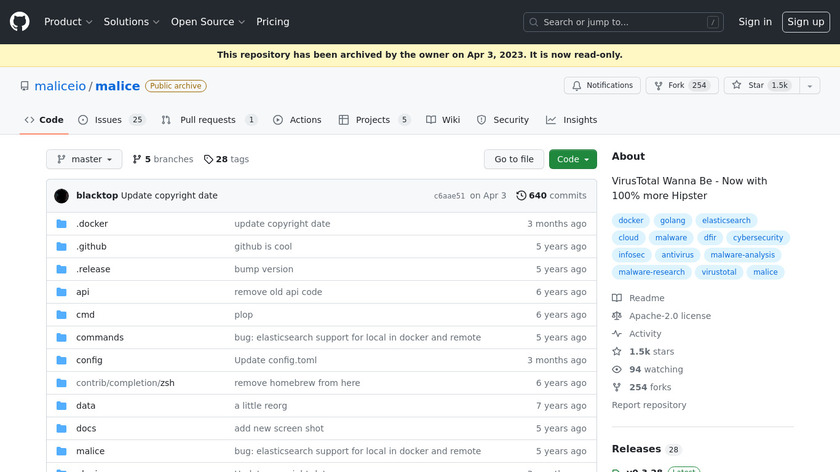The width and height of the screenshot is (840, 472).
Task: Click the Activity pulse icon
Action: pos(617,334)
